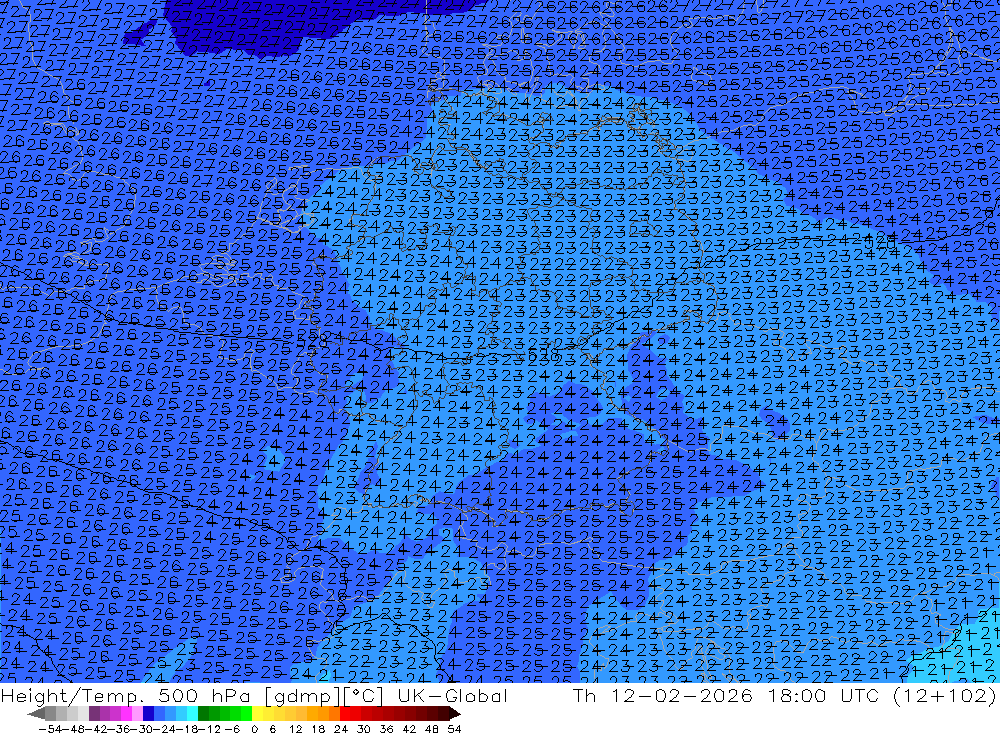Select the '500 hPa' level text

click(x=204, y=696)
